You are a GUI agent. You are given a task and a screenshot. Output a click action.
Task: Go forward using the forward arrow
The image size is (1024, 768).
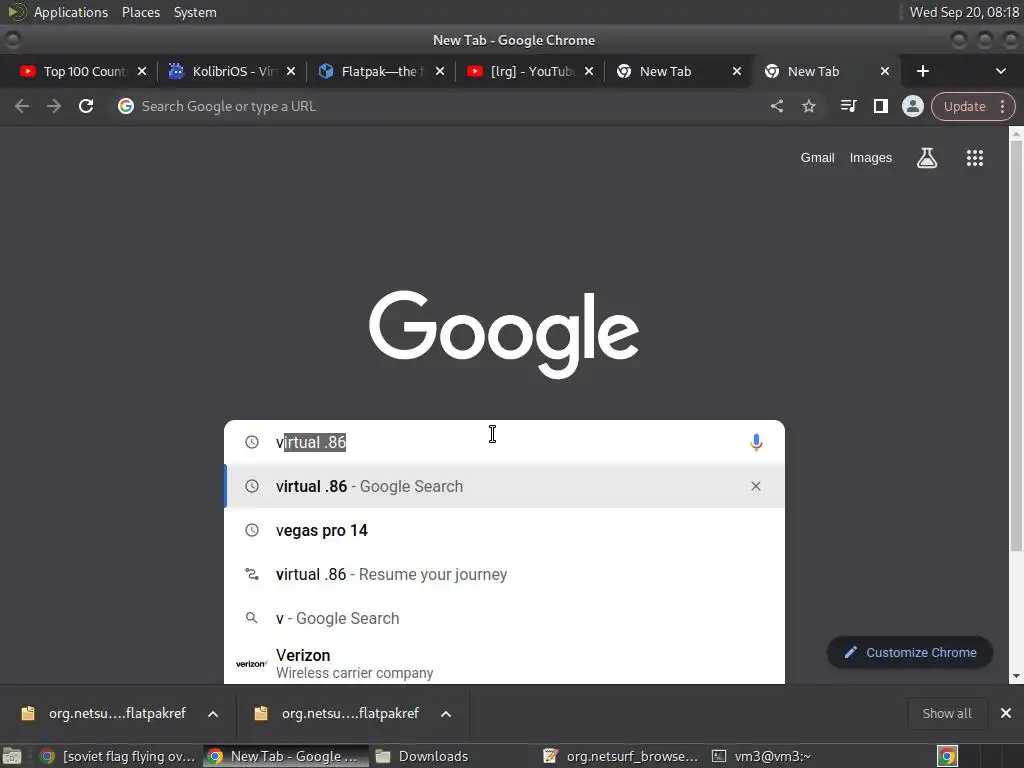[x=54, y=106]
